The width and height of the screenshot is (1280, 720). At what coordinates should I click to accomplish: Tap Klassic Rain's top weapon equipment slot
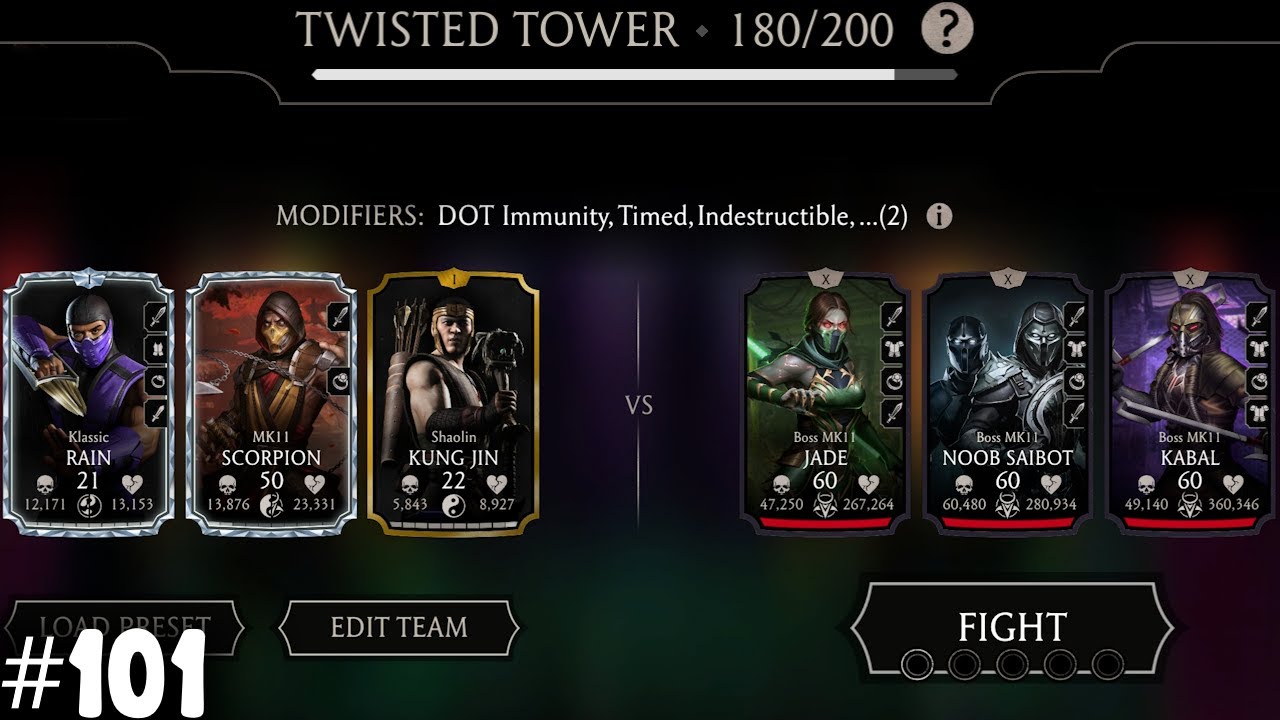[x=157, y=317]
